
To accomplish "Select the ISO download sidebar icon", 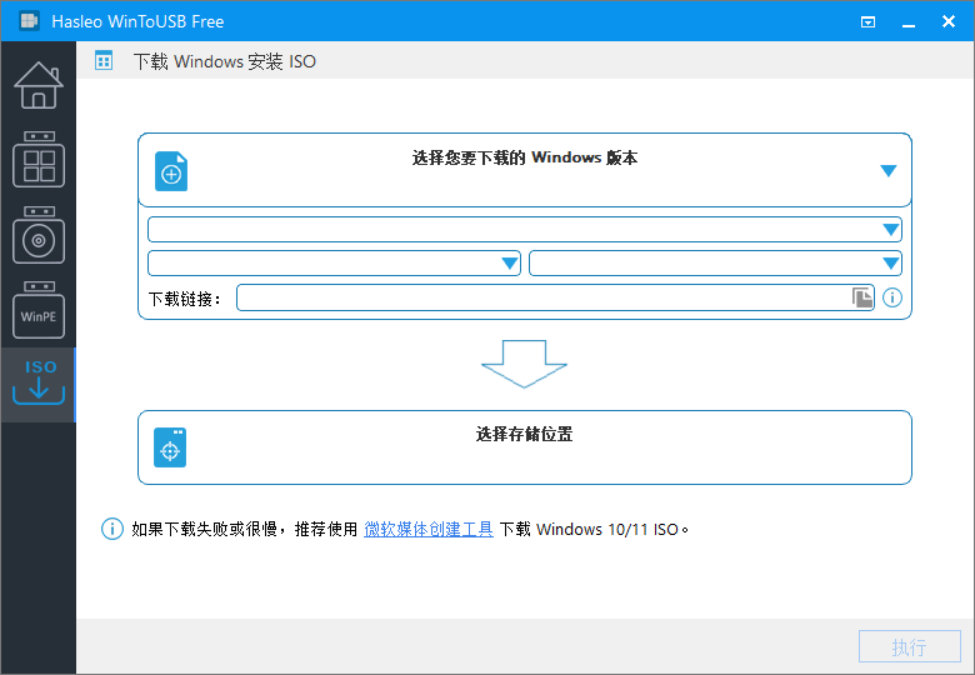I will (x=39, y=383).
